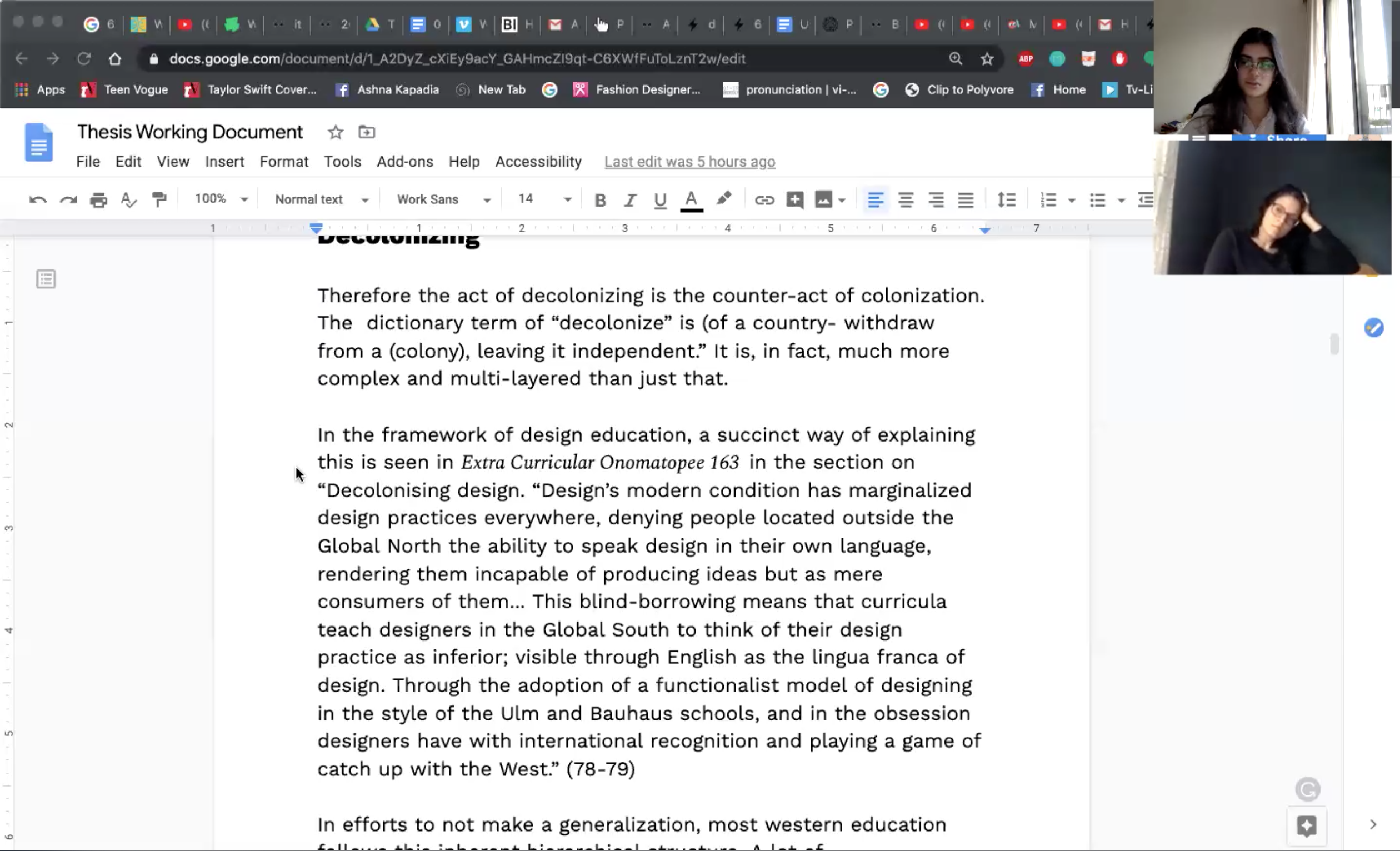The width and height of the screenshot is (1400, 851).
Task: Show side panel with bottom-right chevron
Action: pyautogui.click(x=1373, y=824)
